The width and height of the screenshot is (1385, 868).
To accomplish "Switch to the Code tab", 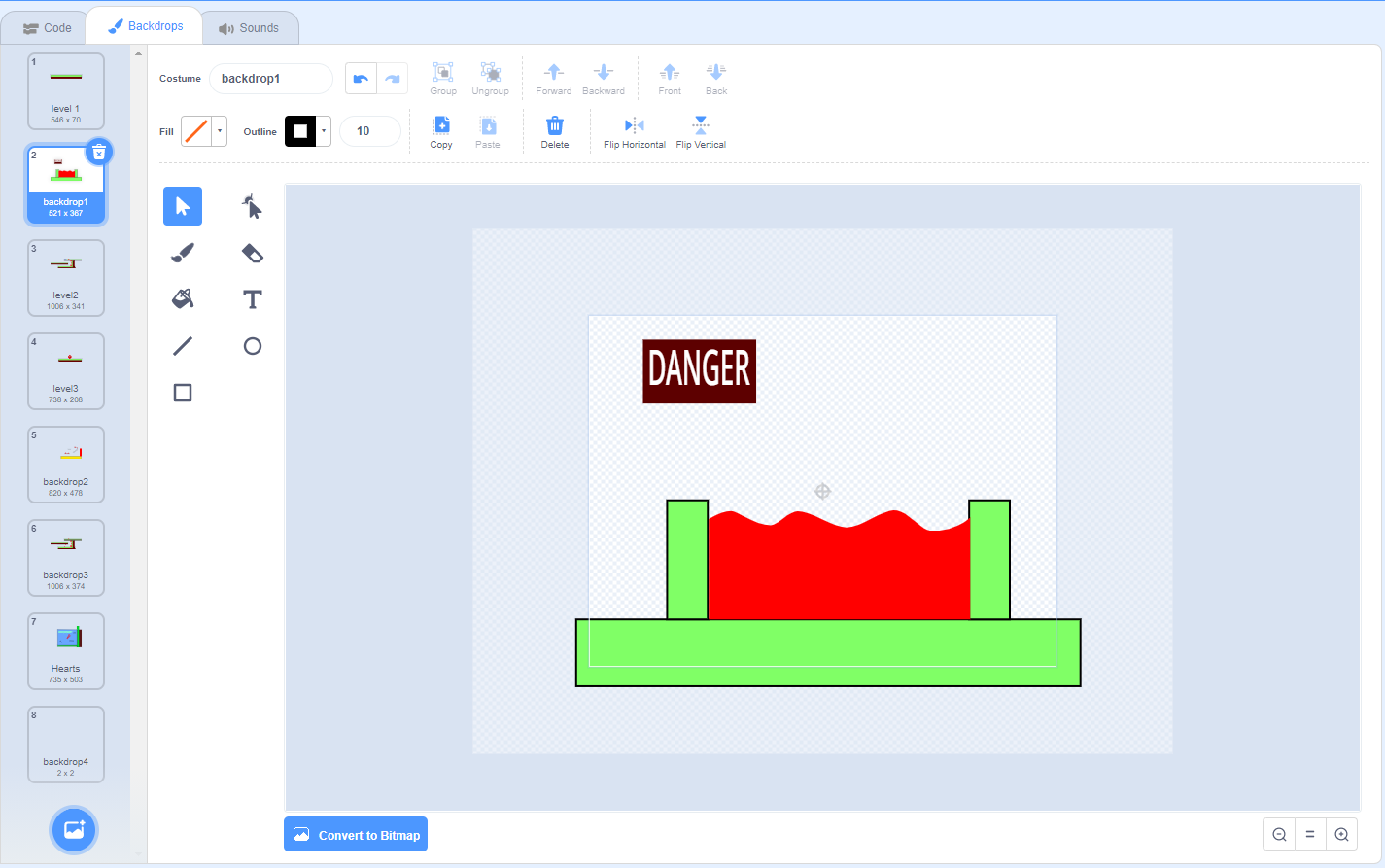I will [x=48, y=28].
